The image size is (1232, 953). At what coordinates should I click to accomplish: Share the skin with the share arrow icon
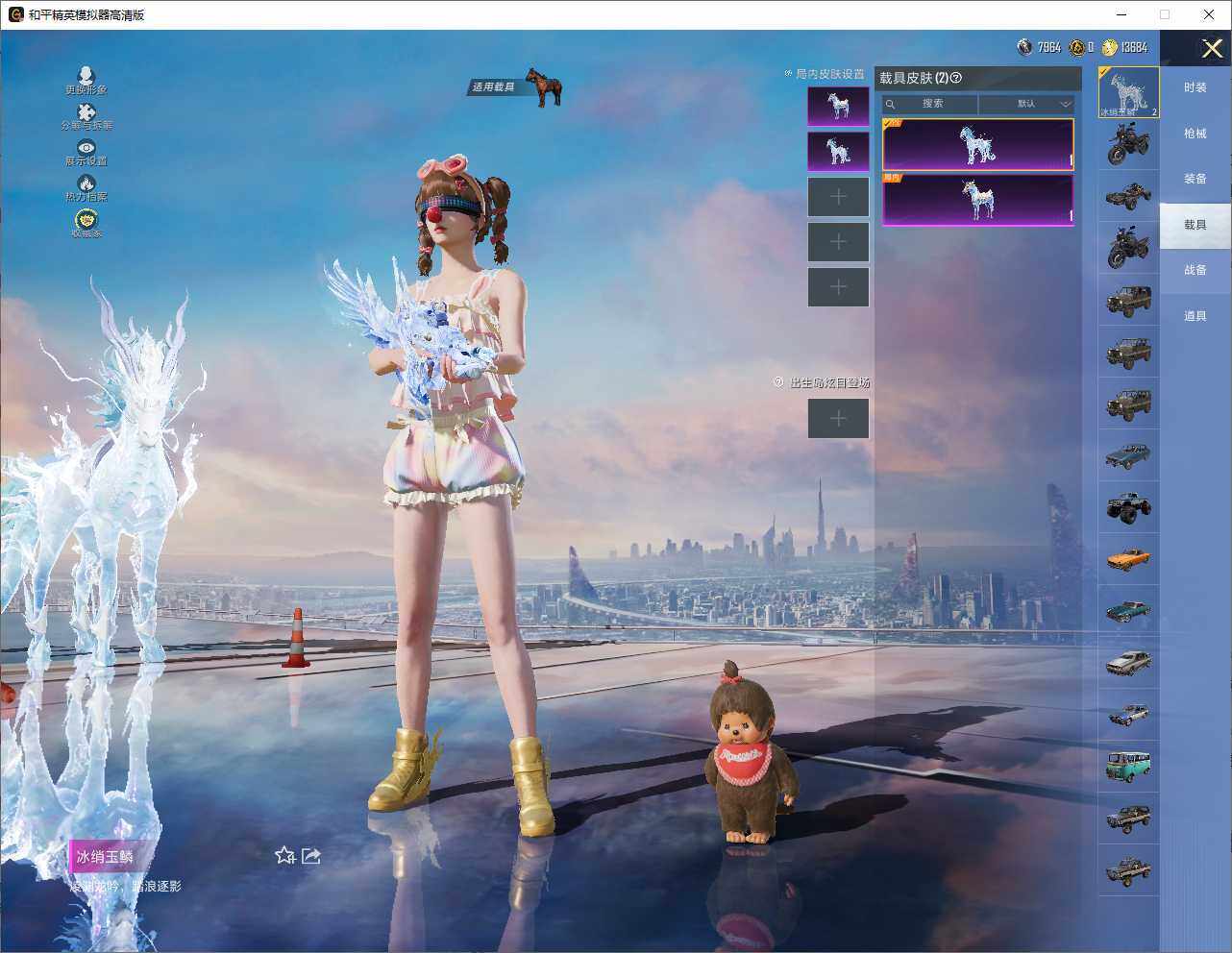(310, 855)
